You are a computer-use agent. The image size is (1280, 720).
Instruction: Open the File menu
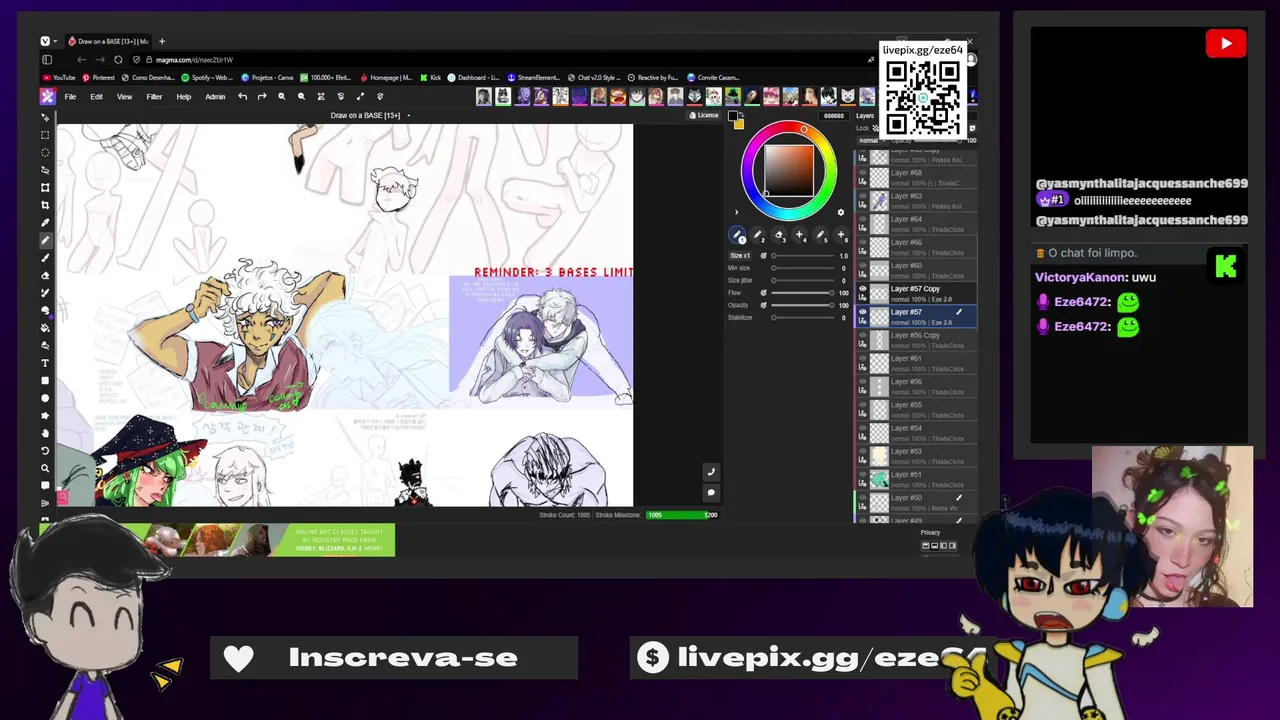[x=70, y=97]
